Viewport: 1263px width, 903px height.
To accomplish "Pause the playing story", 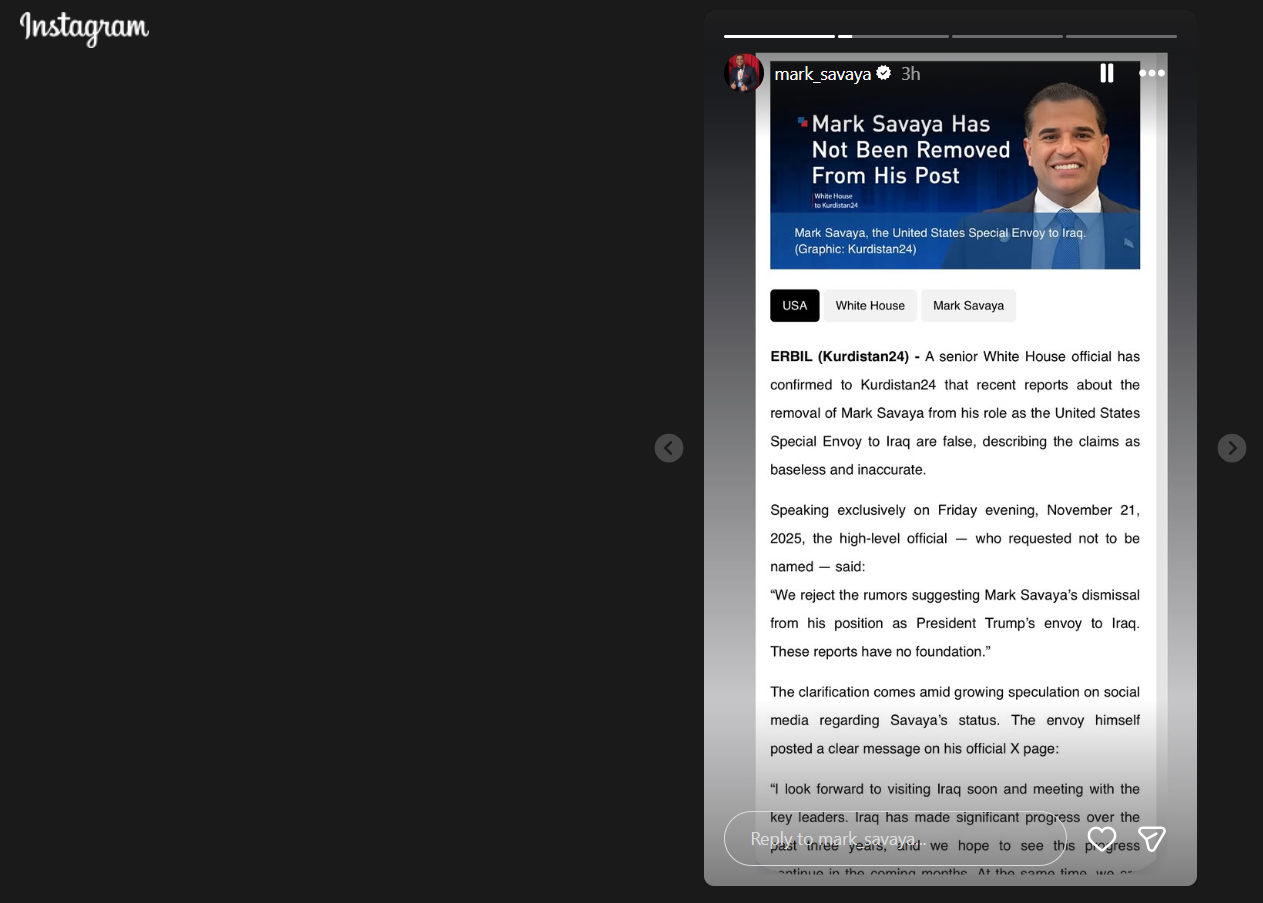I will click(1106, 73).
